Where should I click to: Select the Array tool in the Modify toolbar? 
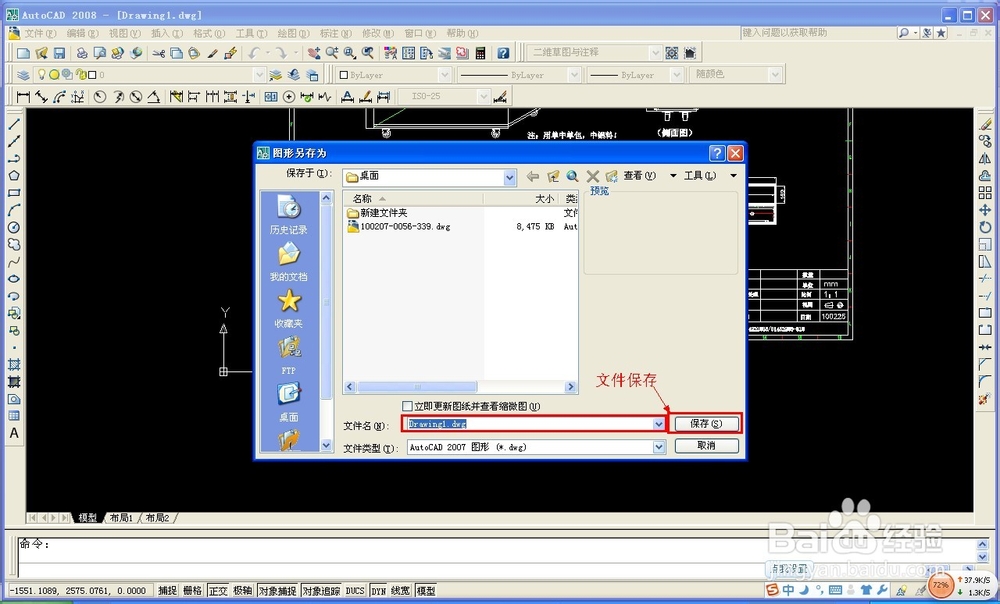[x=985, y=193]
